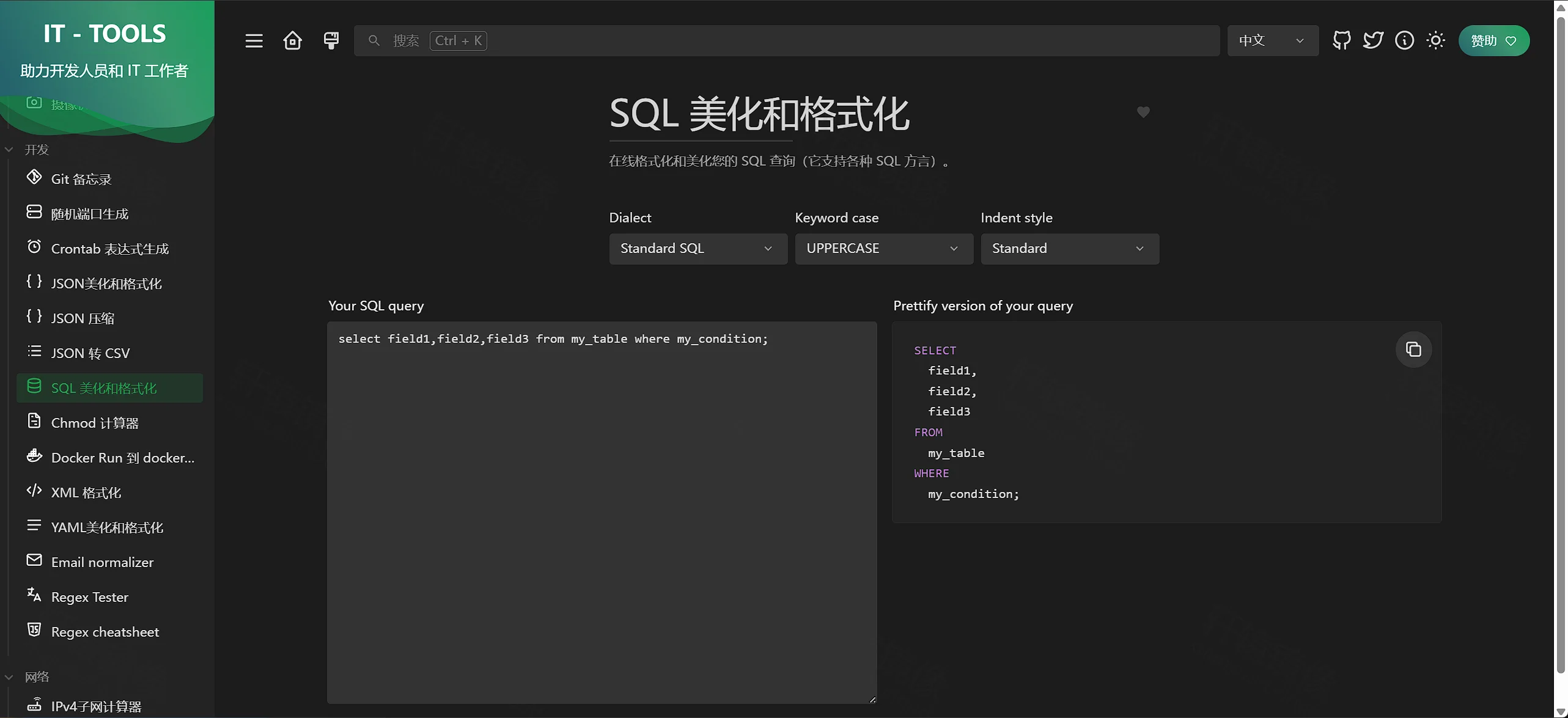This screenshot has width=1568, height=718.
Task: Open the Twitter bird icon
Action: 1373,41
